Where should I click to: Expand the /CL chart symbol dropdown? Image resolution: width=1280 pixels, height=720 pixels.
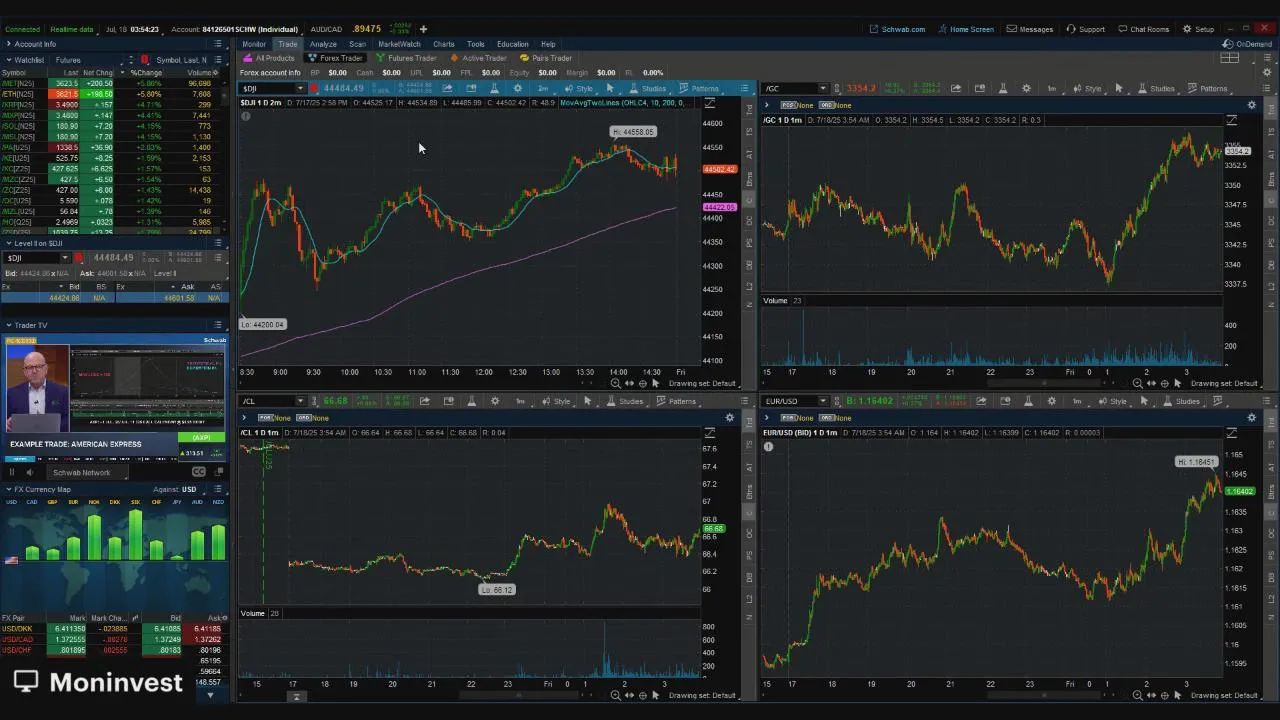[299, 401]
